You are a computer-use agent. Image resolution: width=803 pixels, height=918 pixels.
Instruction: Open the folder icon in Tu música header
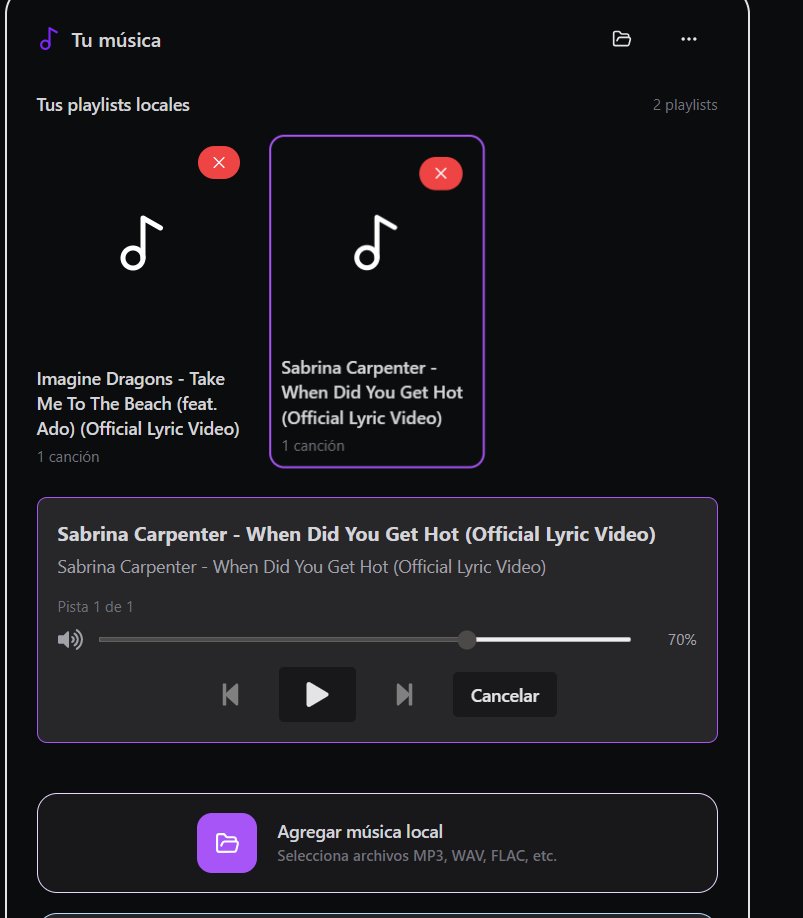(x=621, y=39)
